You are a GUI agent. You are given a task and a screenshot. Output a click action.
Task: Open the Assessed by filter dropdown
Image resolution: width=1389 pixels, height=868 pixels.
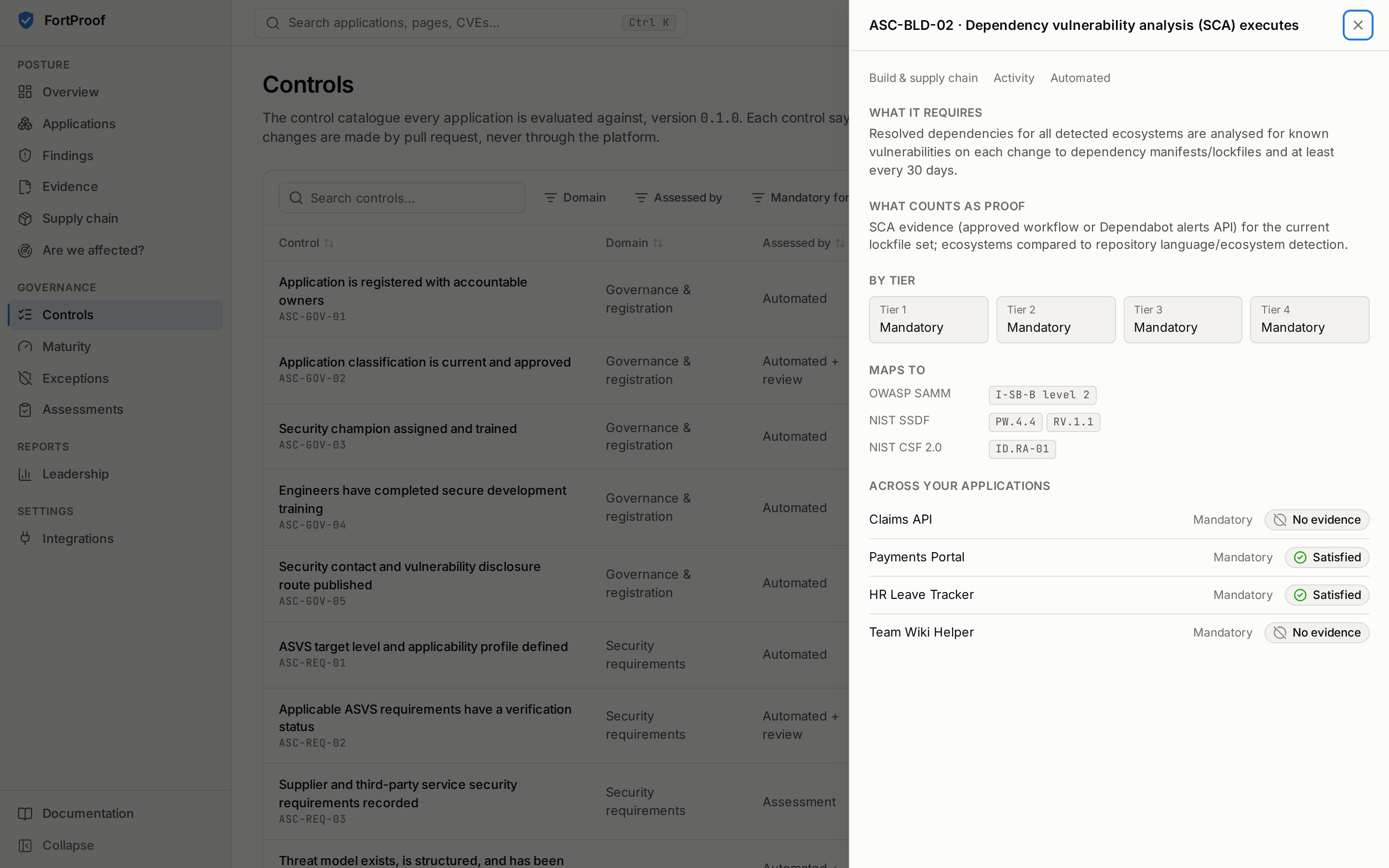point(679,198)
